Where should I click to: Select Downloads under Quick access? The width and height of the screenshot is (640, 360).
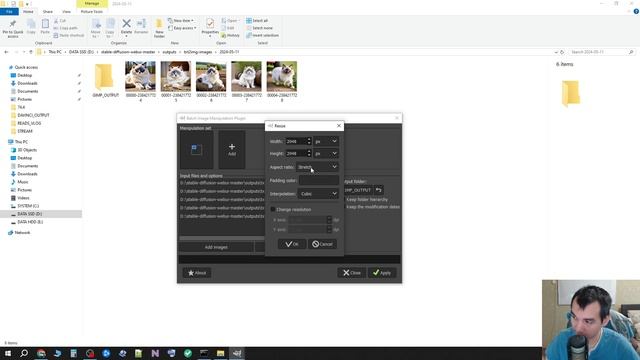pos(27,83)
